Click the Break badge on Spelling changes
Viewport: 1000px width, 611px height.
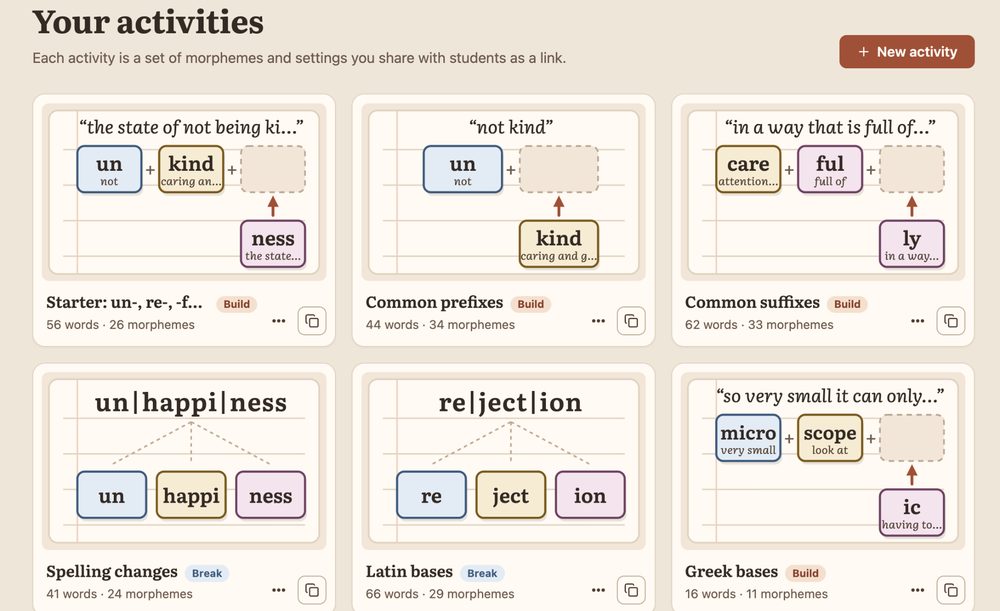click(x=207, y=573)
